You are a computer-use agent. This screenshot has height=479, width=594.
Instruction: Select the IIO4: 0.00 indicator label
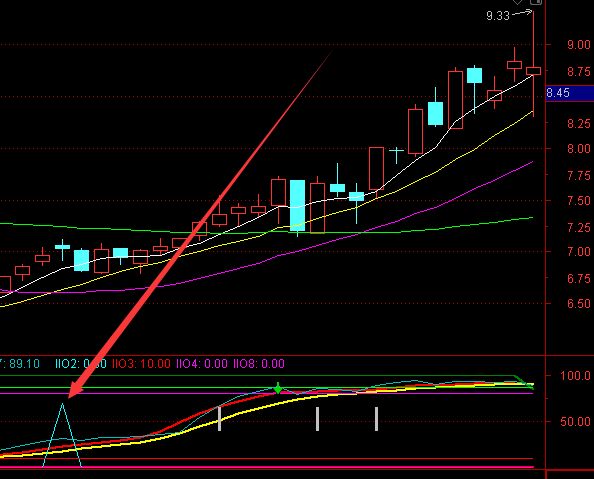click(202, 364)
